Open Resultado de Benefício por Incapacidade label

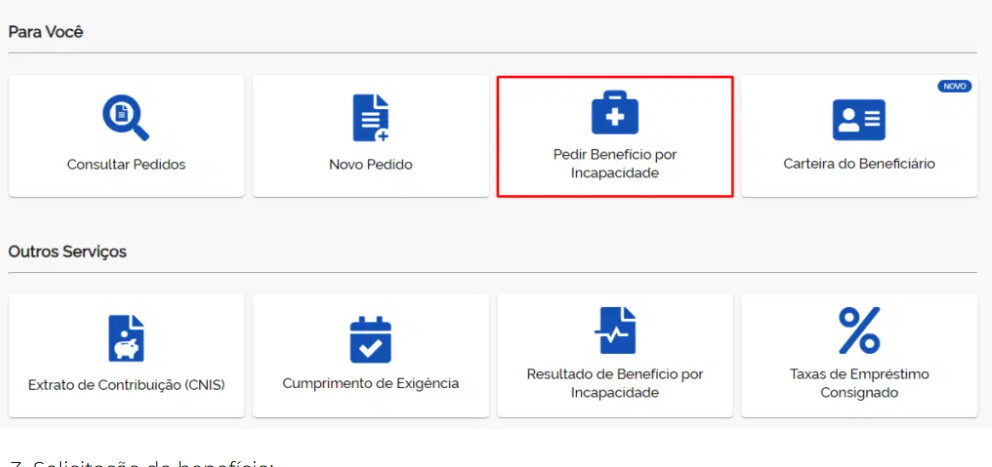tap(615, 383)
